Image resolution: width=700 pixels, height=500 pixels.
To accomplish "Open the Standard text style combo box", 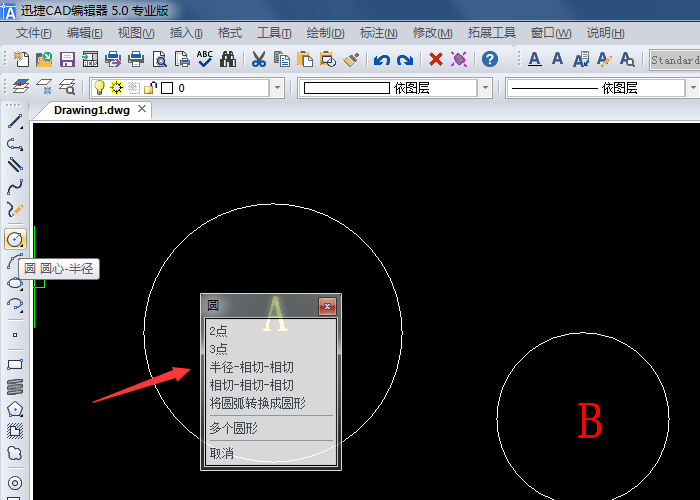I will point(675,60).
